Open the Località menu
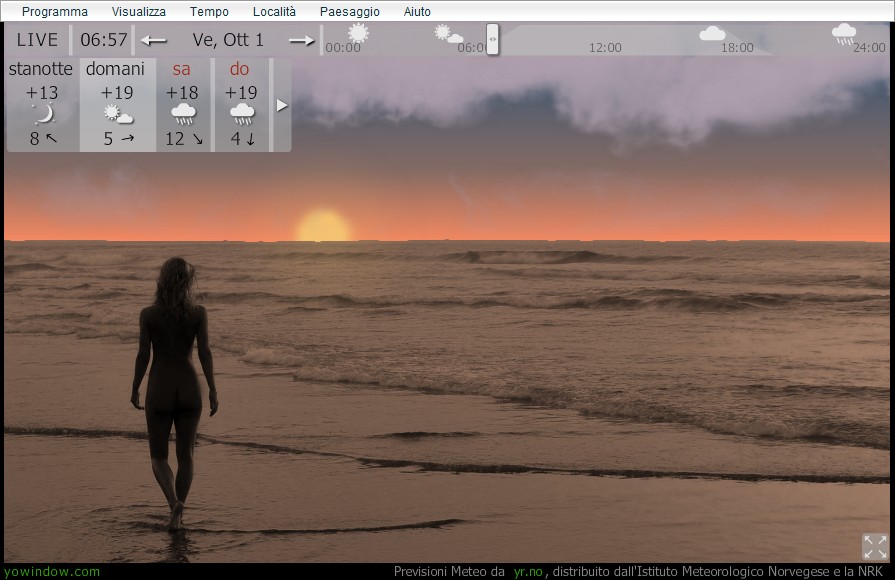The width and height of the screenshot is (895, 580). click(274, 11)
